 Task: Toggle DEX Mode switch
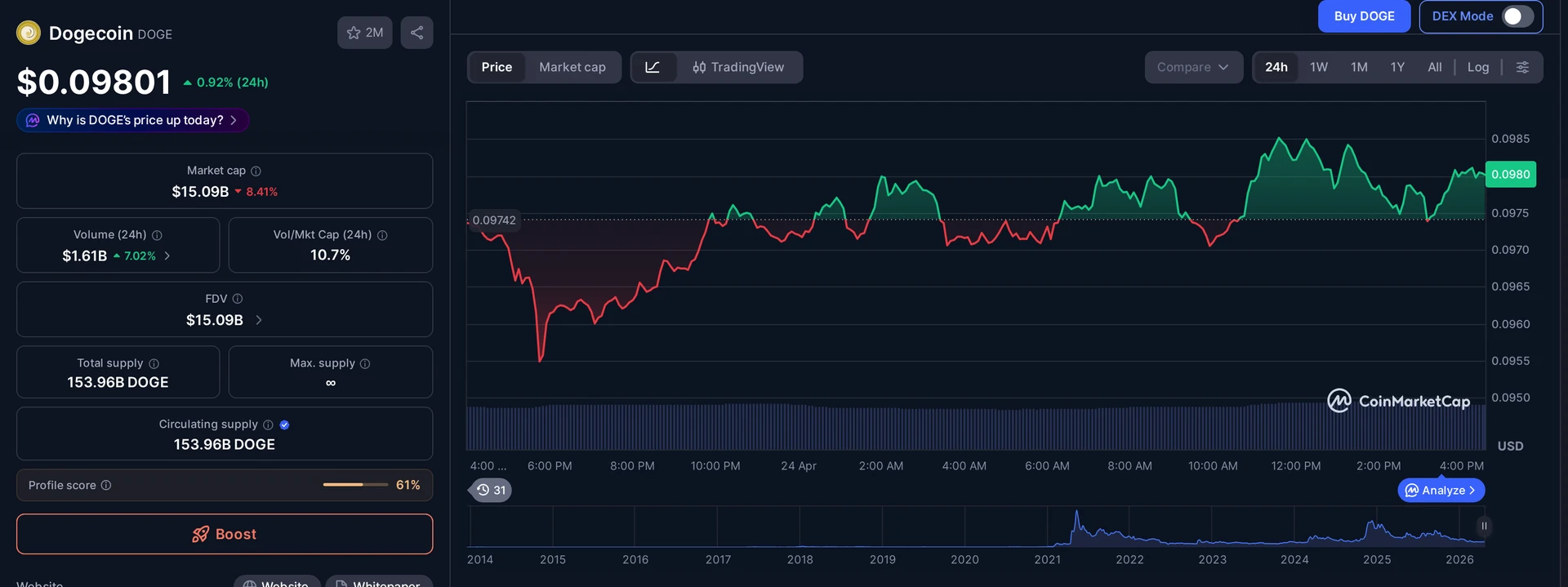coord(1517,16)
